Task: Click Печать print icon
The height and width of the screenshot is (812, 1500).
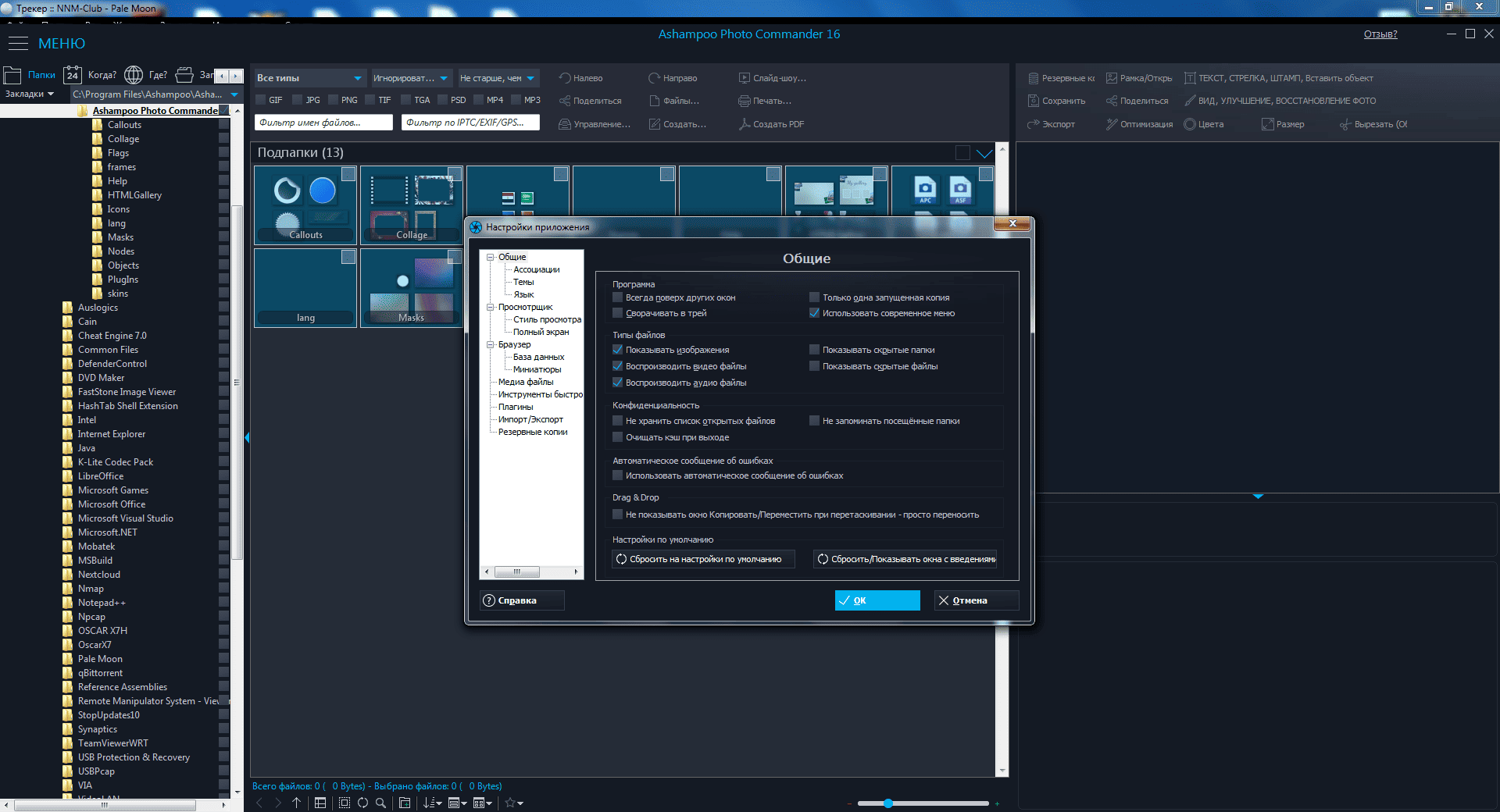Action: pos(745,101)
